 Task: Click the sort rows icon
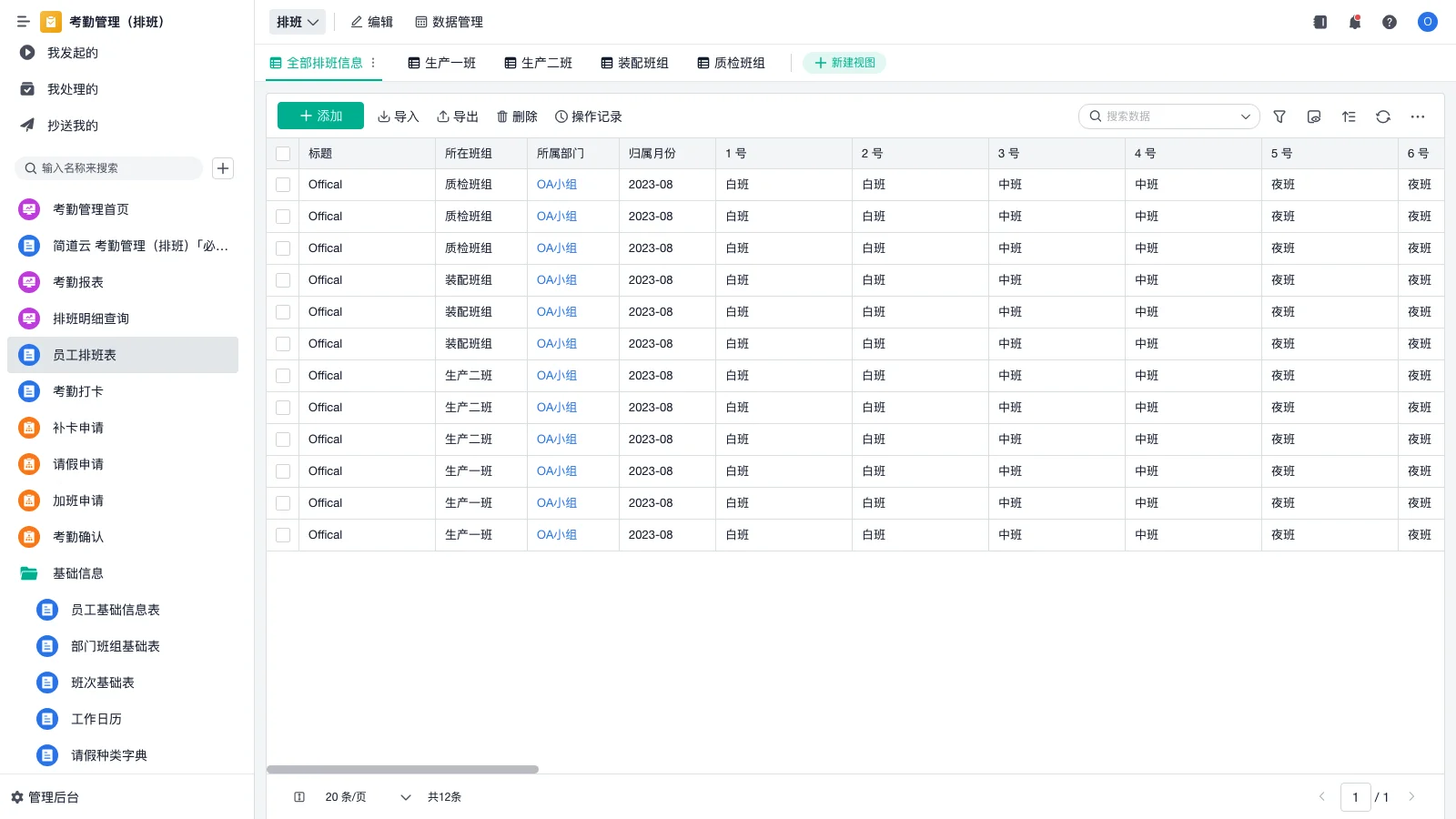click(x=1349, y=116)
